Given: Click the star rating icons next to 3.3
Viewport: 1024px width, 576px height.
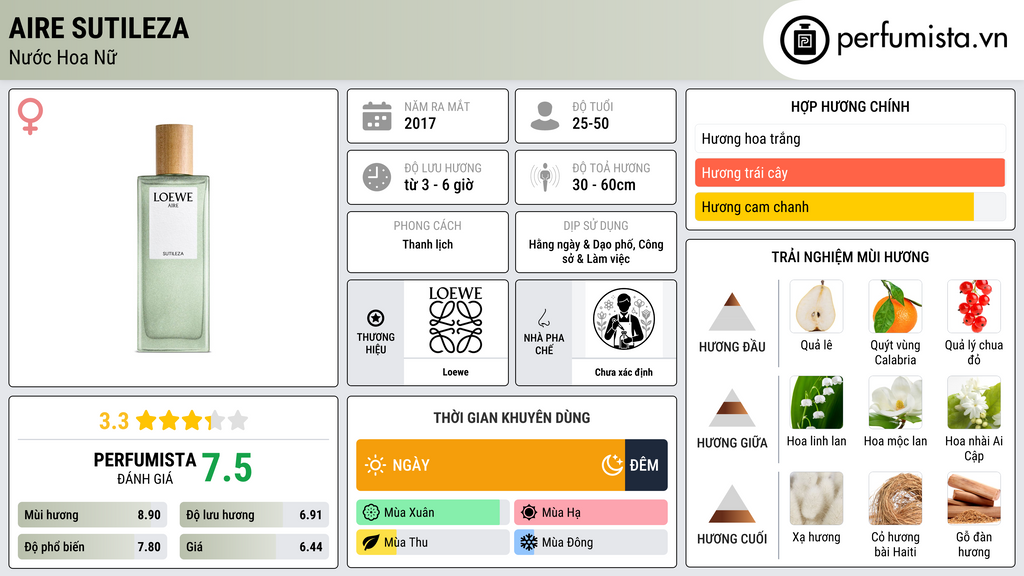Looking at the screenshot, I should click(192, 420).
